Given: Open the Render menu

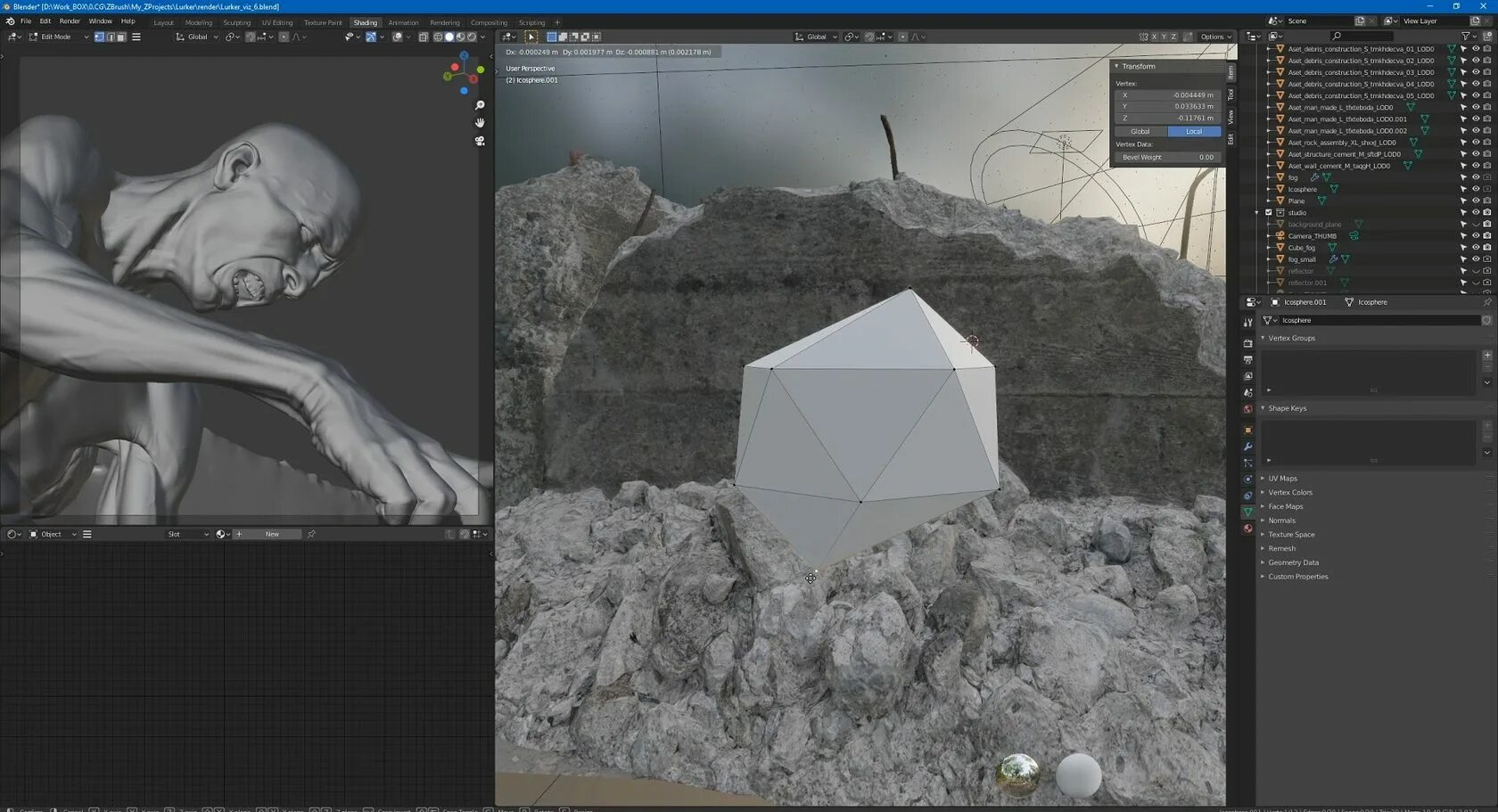Looking at the screenshot, I should pos(70,21).
